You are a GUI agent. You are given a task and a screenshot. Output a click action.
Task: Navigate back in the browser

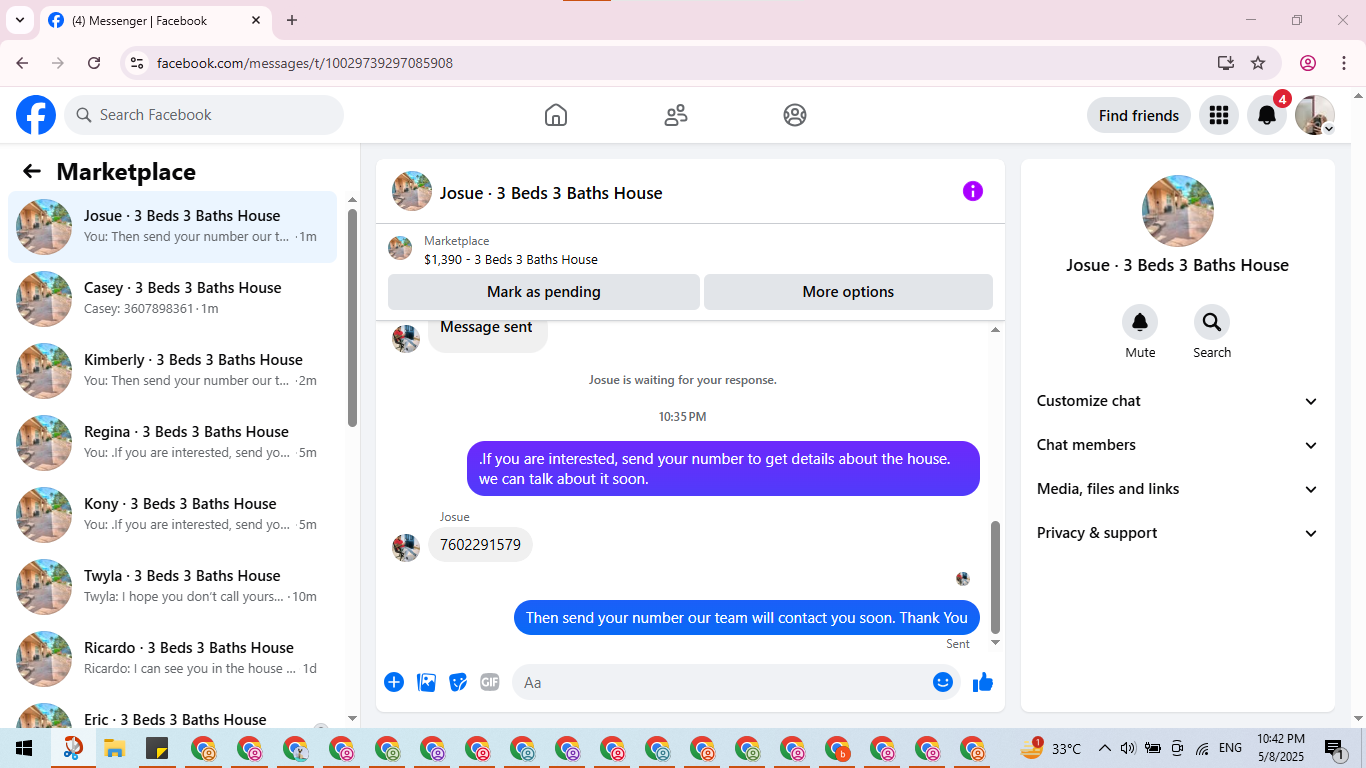click(x=22, y=63)
